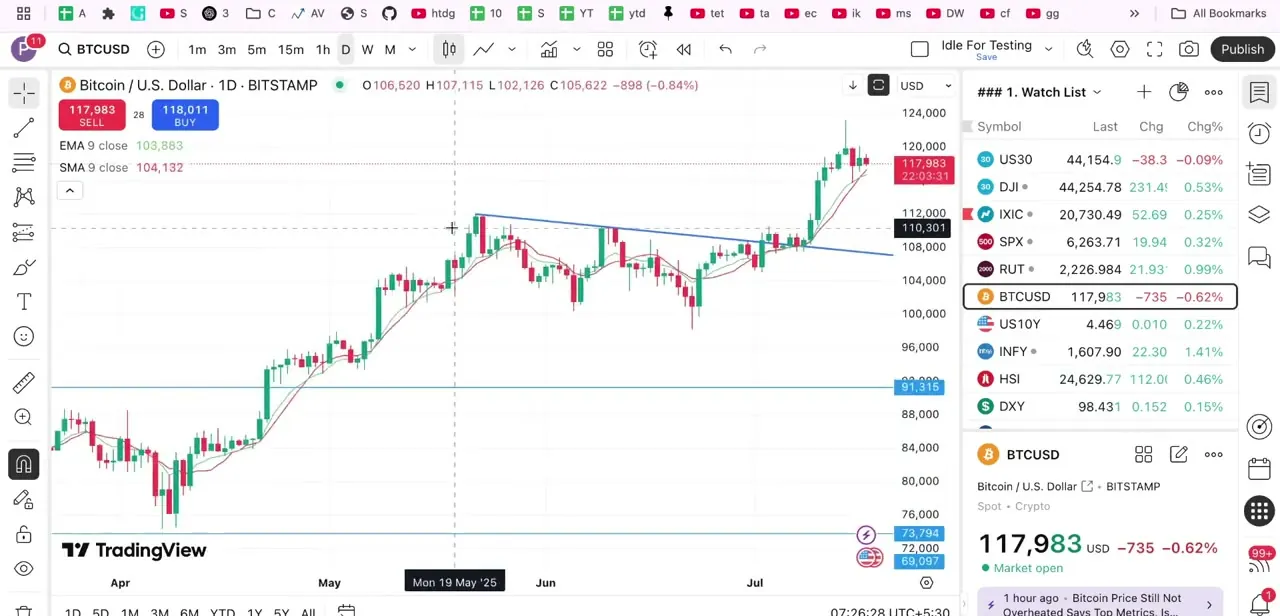Click the Publish button

(x=1242, y=49)
